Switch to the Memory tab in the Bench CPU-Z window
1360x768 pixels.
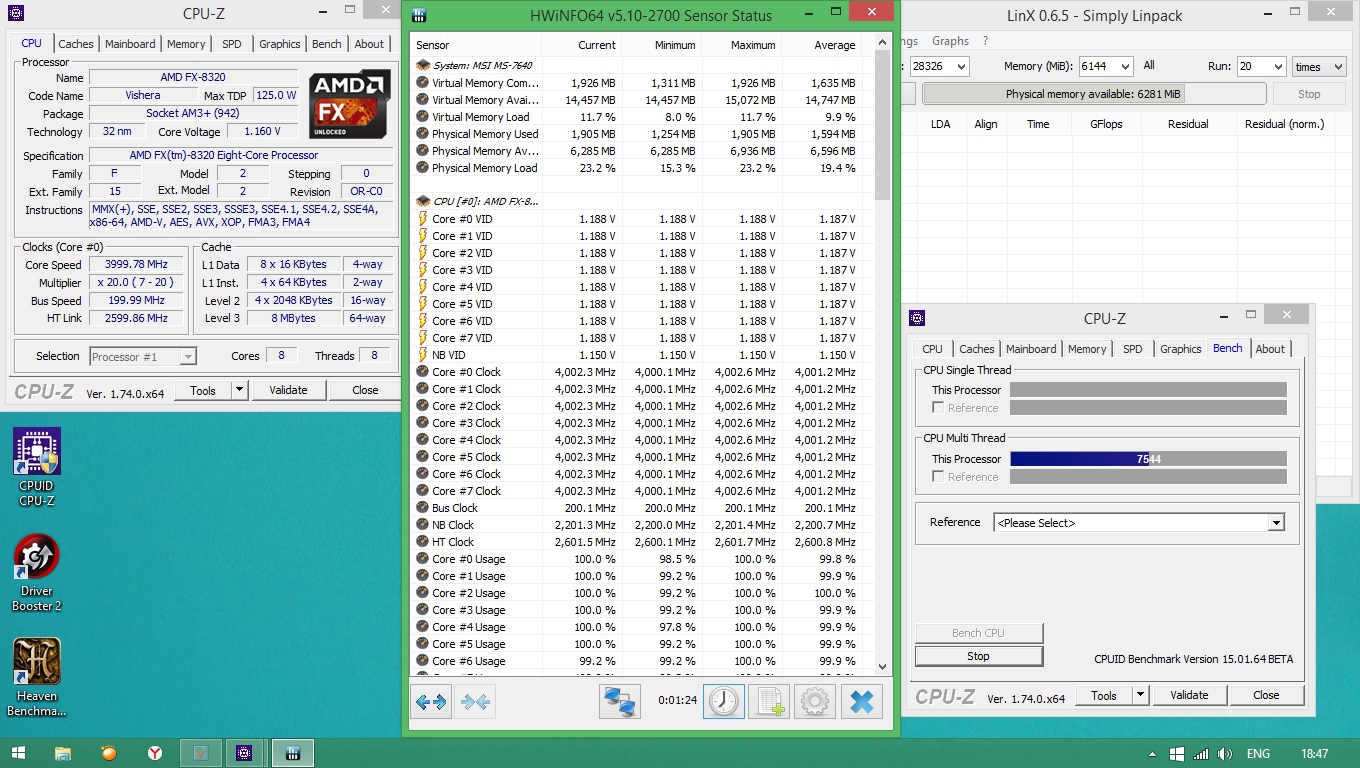pos(1087,349)
